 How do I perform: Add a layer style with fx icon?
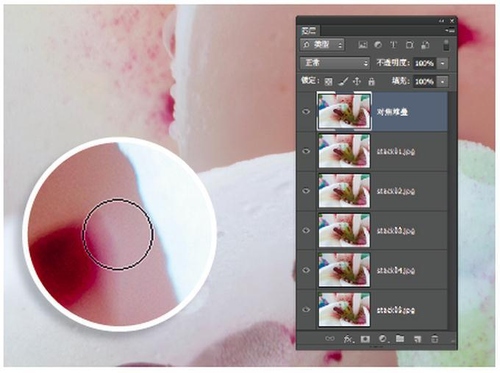click(x=348, y=339)
